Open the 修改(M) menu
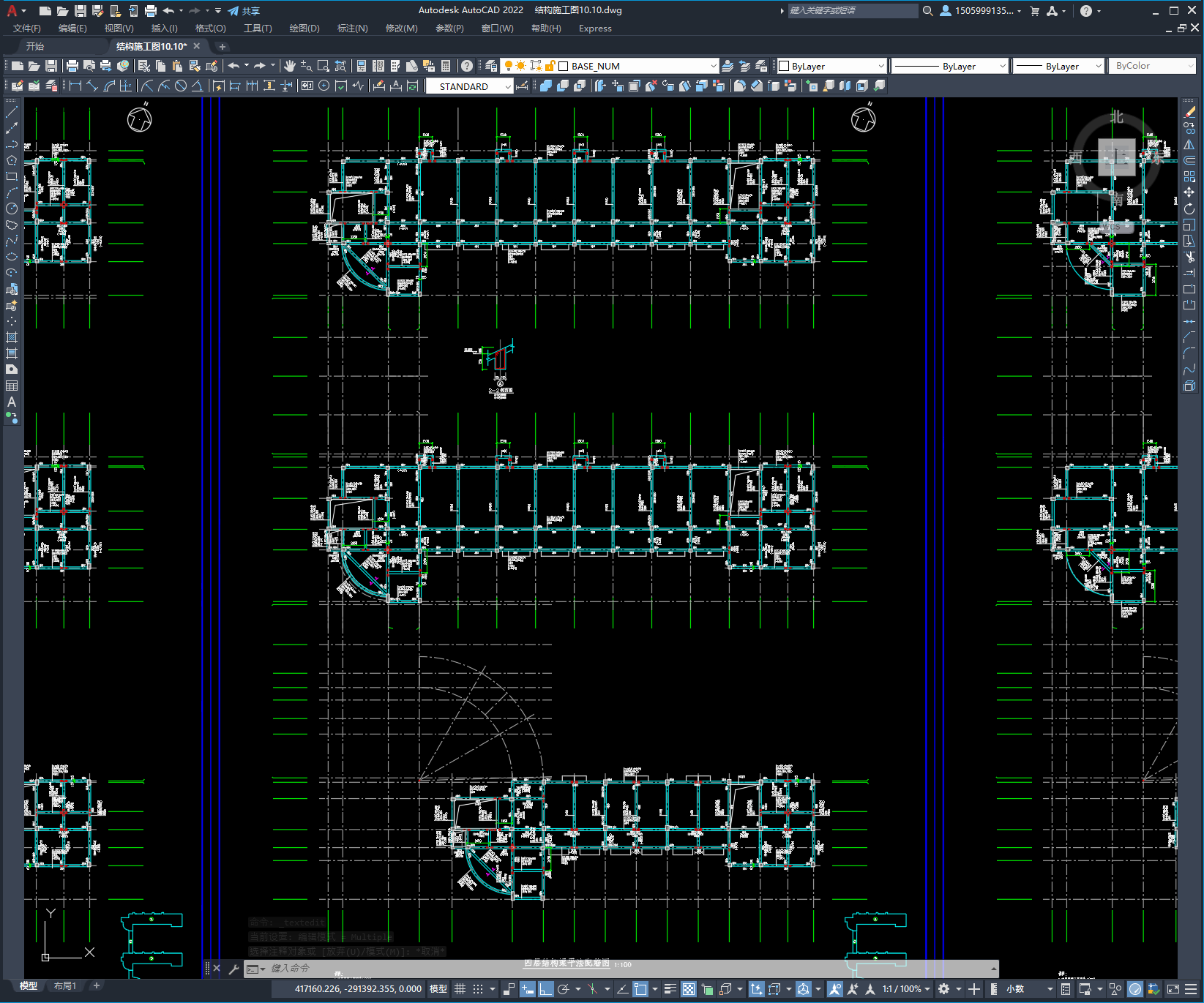 [401, 29]
